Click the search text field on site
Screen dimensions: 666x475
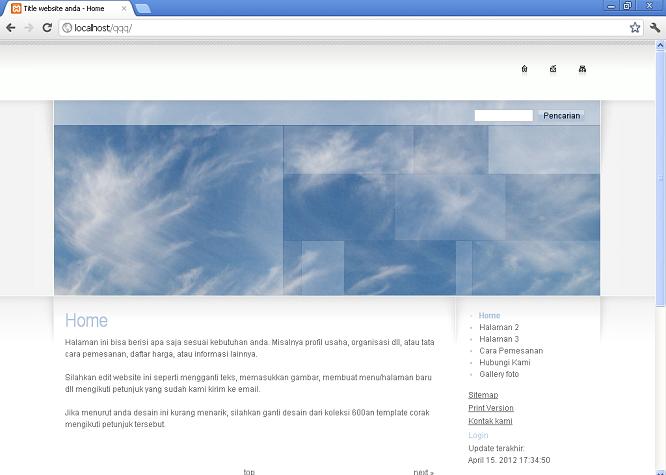[x=503, y=116]
